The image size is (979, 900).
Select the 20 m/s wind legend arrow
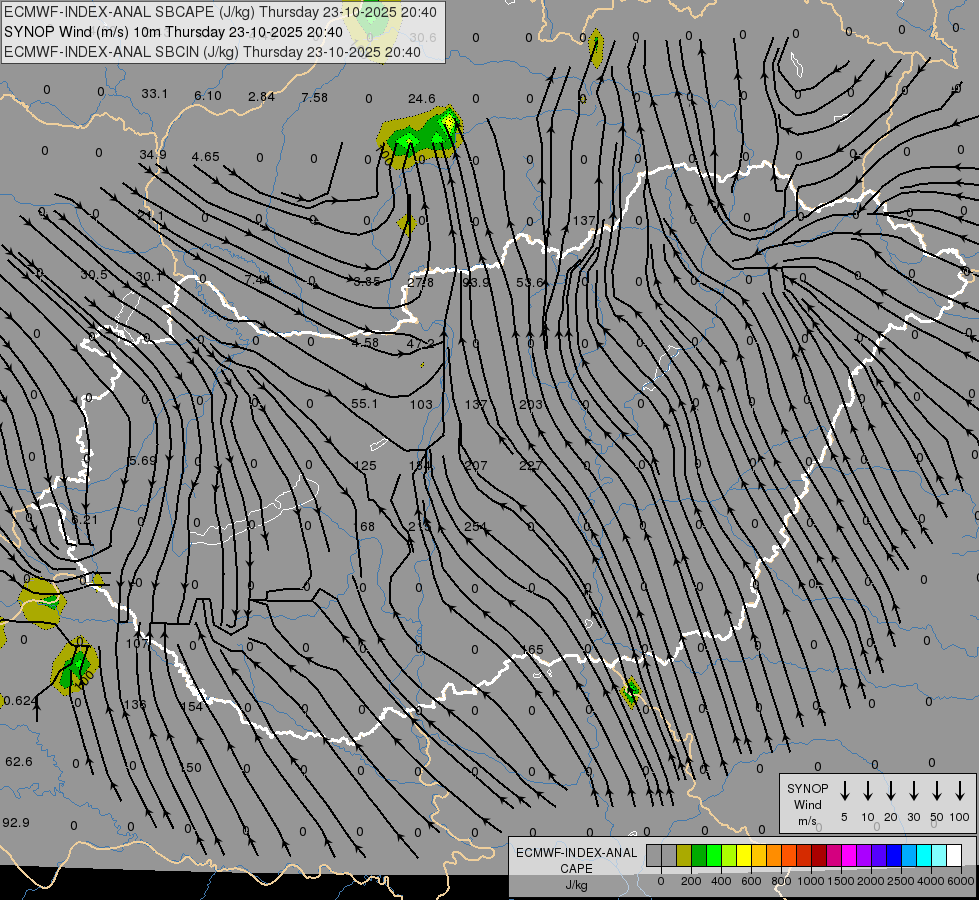pos(890,791)
